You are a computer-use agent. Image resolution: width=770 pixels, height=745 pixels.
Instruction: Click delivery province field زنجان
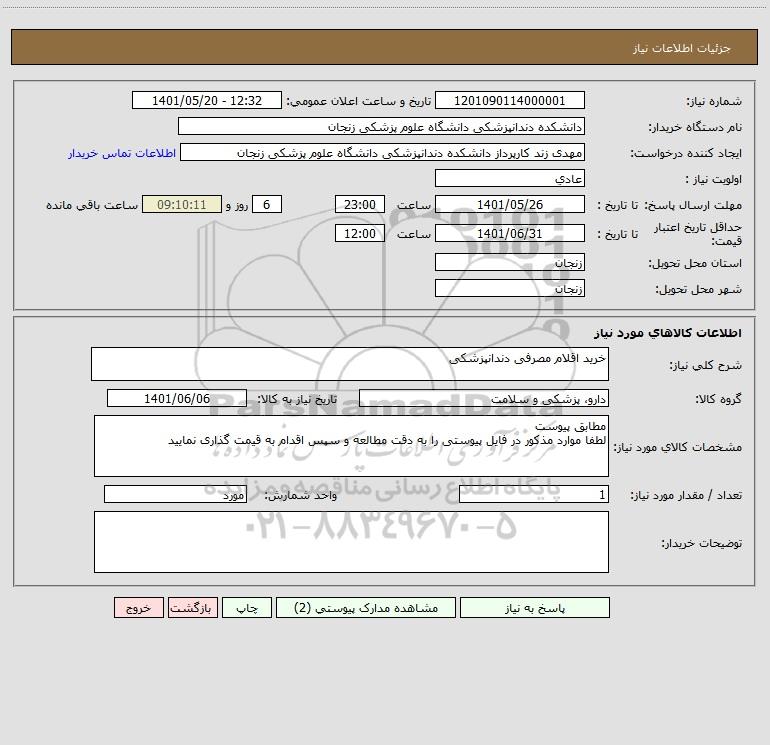tap(510, 262)
